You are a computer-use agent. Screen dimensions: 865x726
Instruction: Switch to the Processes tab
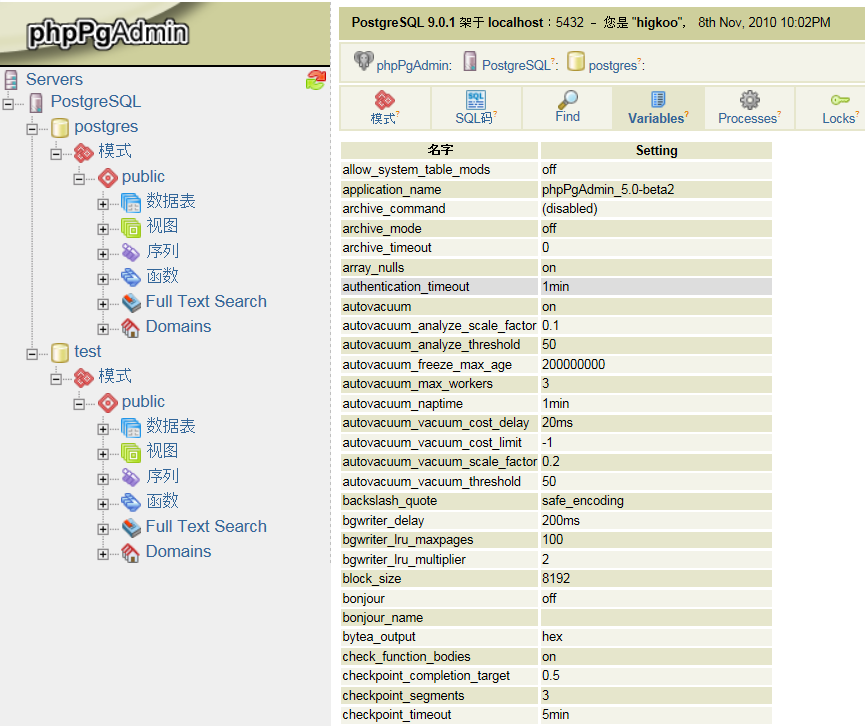coord(749,108)
